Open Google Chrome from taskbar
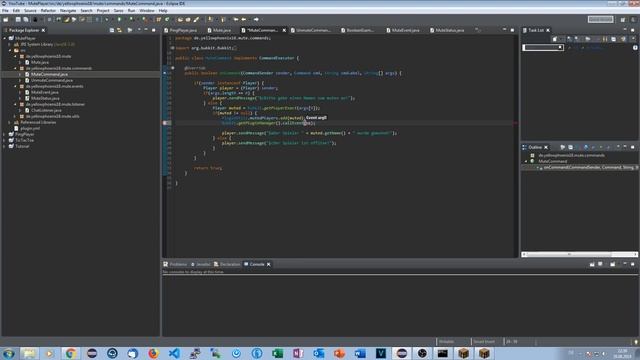640x360 pixels. [x=71, y=353]
